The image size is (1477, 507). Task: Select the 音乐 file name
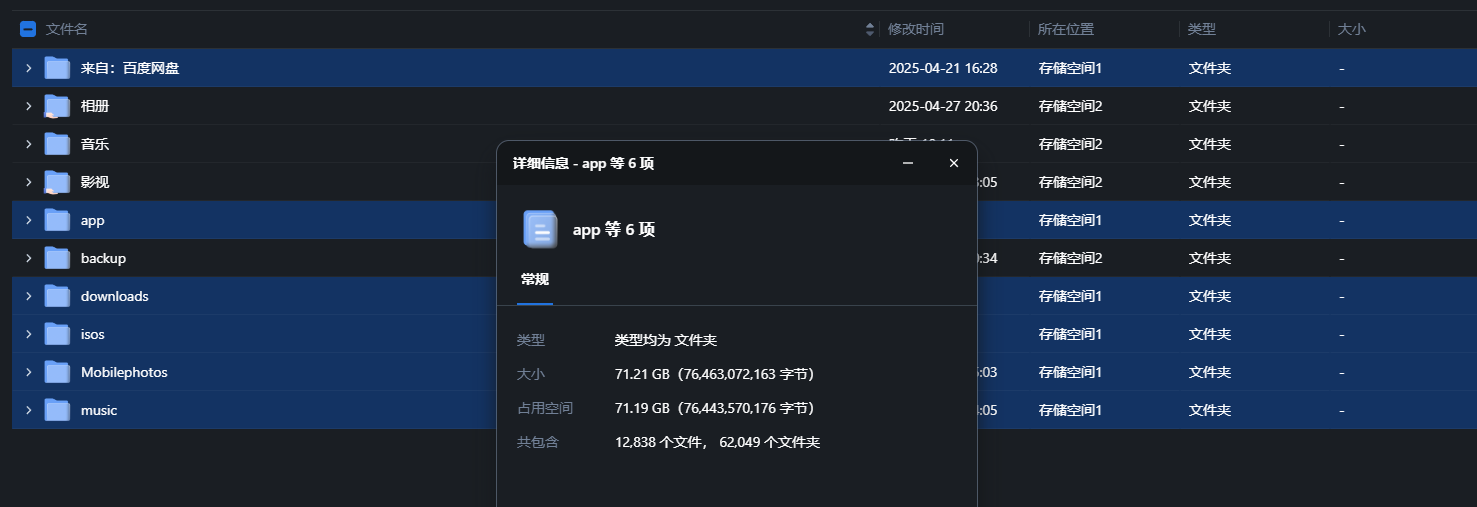[x=95, y=144]
